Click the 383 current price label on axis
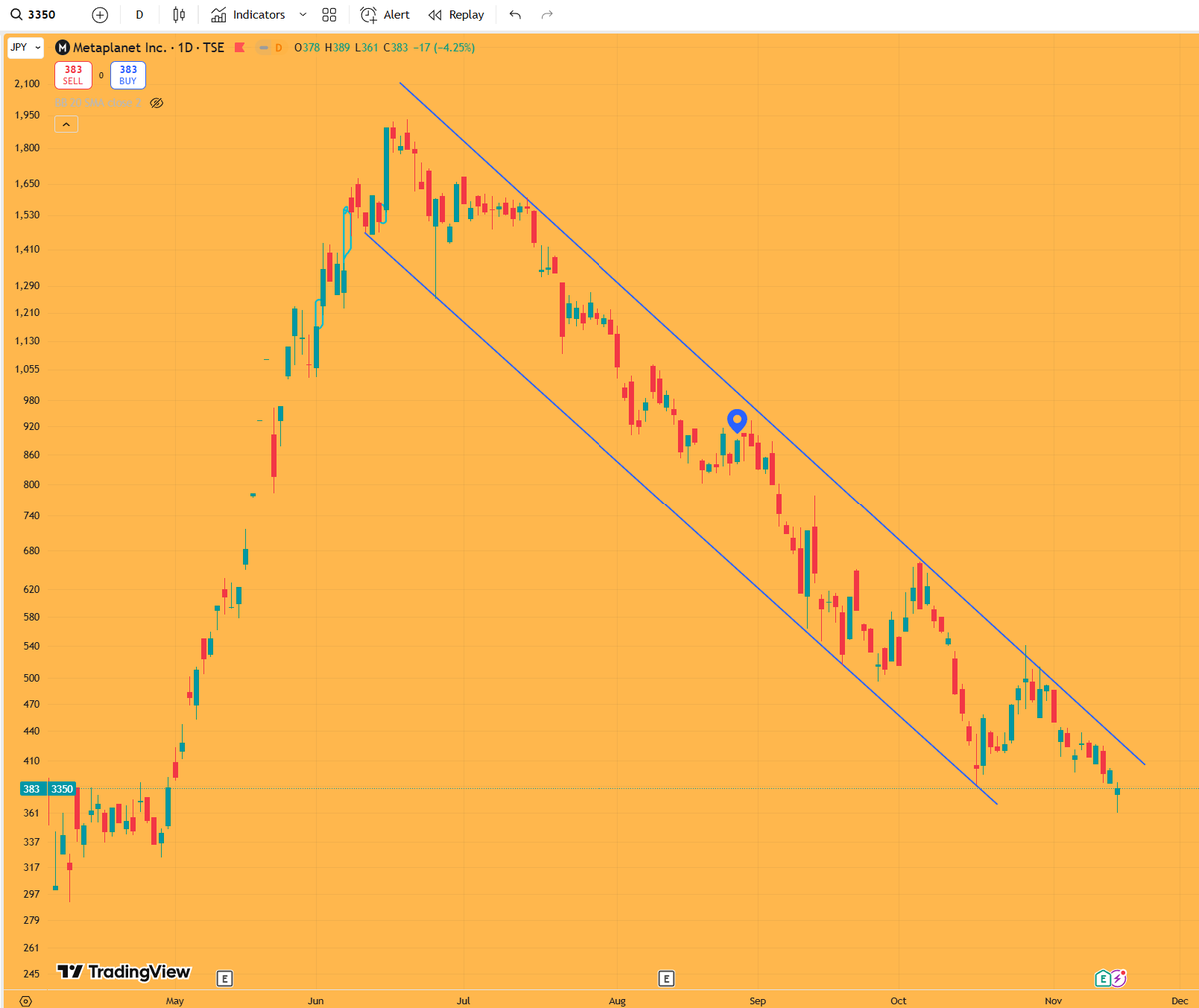Viewport: 1199px width, 1008px height. pos(31,789)
